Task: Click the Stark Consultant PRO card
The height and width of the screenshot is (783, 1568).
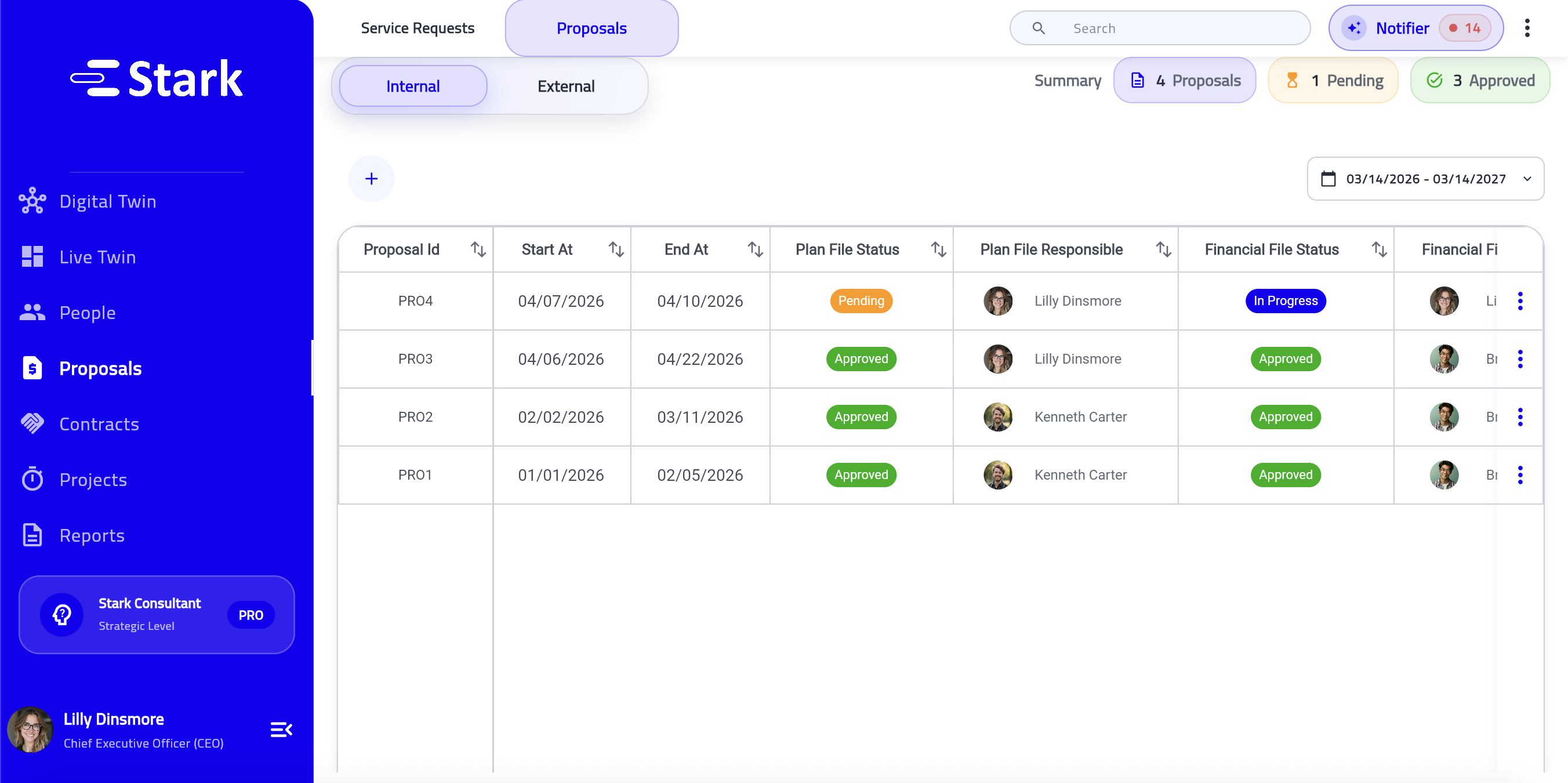Action: 157,614
